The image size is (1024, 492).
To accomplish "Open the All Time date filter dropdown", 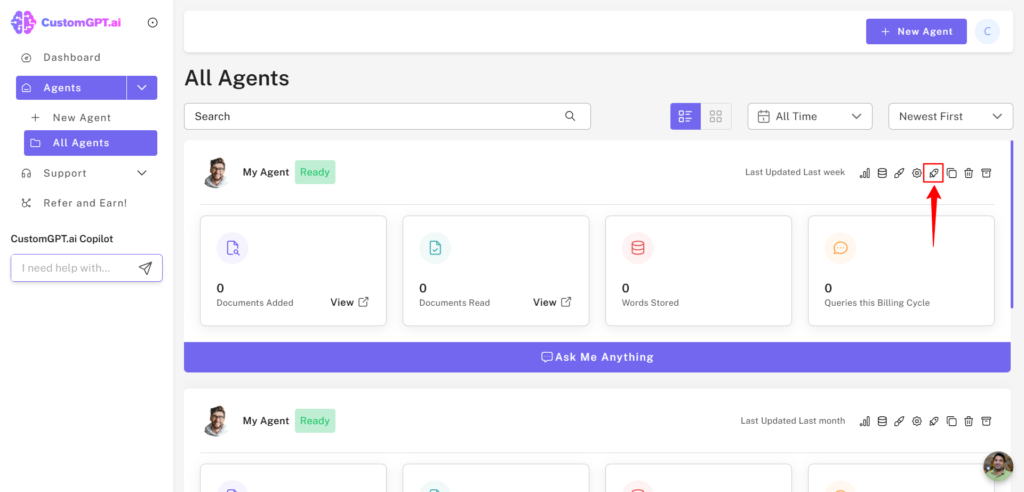I will (x=810, y=116).
